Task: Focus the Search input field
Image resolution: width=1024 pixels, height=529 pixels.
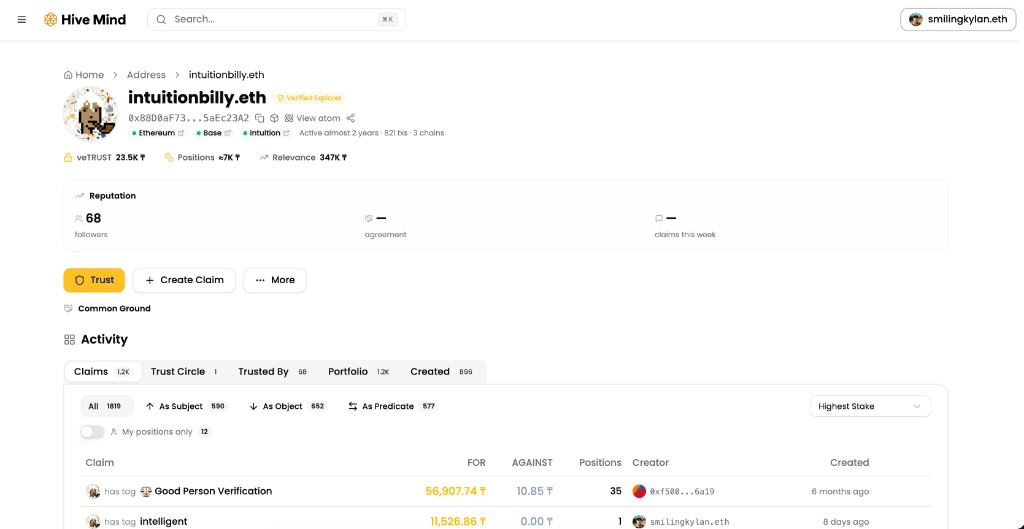Action: (276, 20)
